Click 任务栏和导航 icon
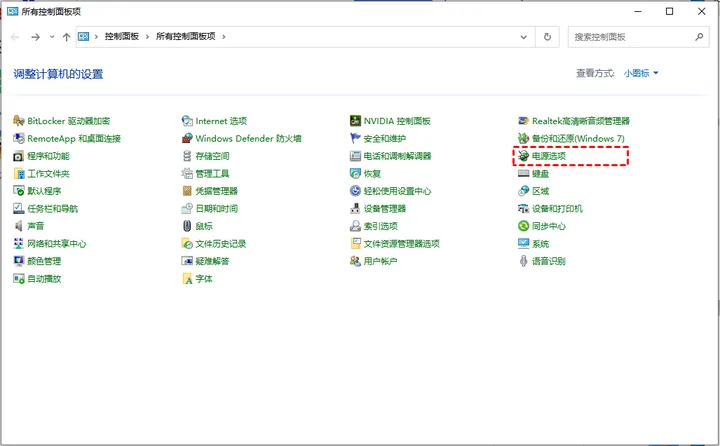This screenshot has width=720, height=446. tap(18, 209)
